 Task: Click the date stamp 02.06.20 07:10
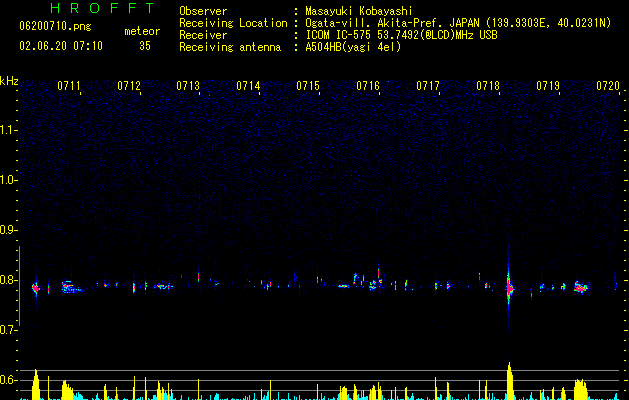click(x=61, y=46)
